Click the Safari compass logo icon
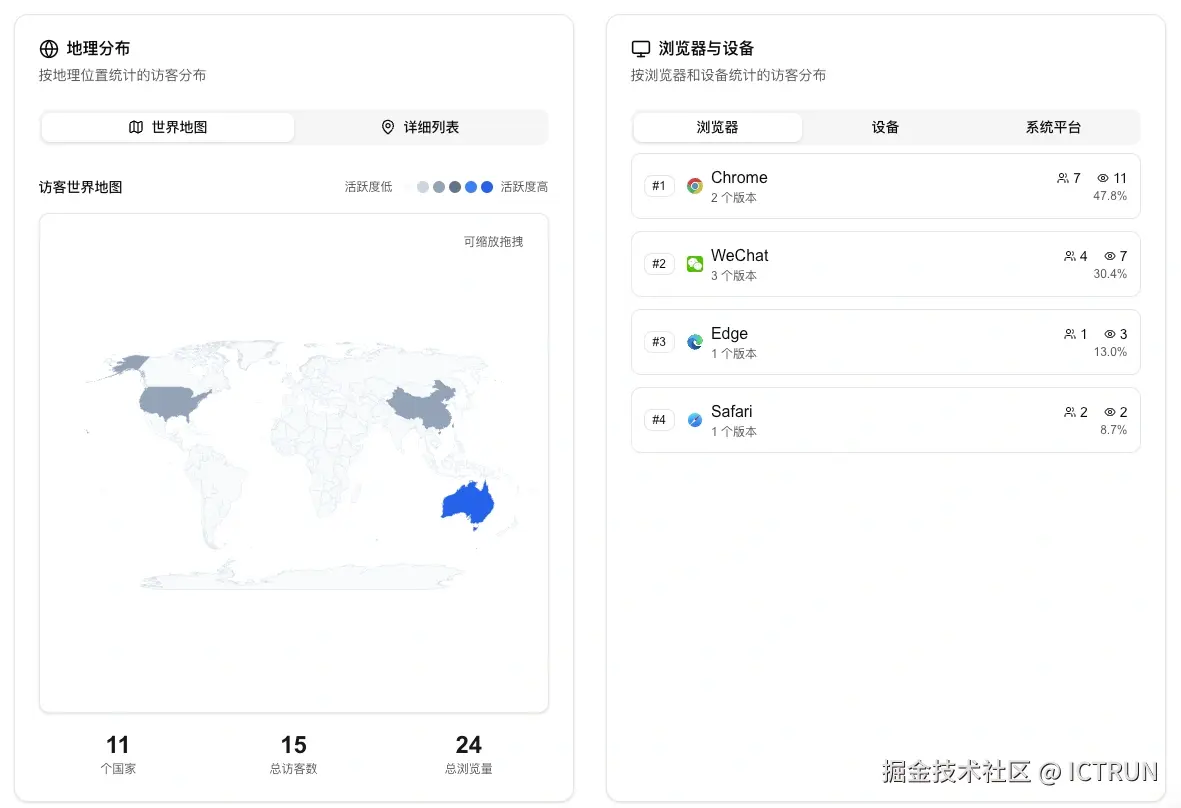This screenshot has width=1181, height=808. click(694, 420)
